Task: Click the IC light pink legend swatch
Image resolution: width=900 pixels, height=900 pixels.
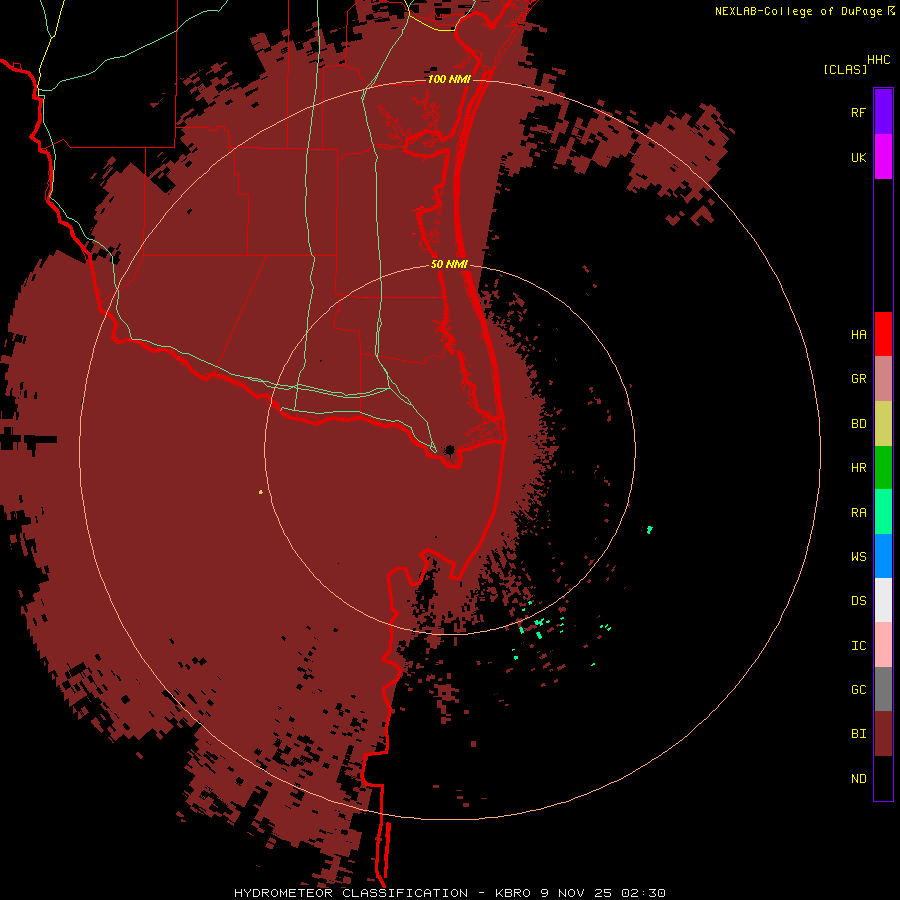Action: 883,645
